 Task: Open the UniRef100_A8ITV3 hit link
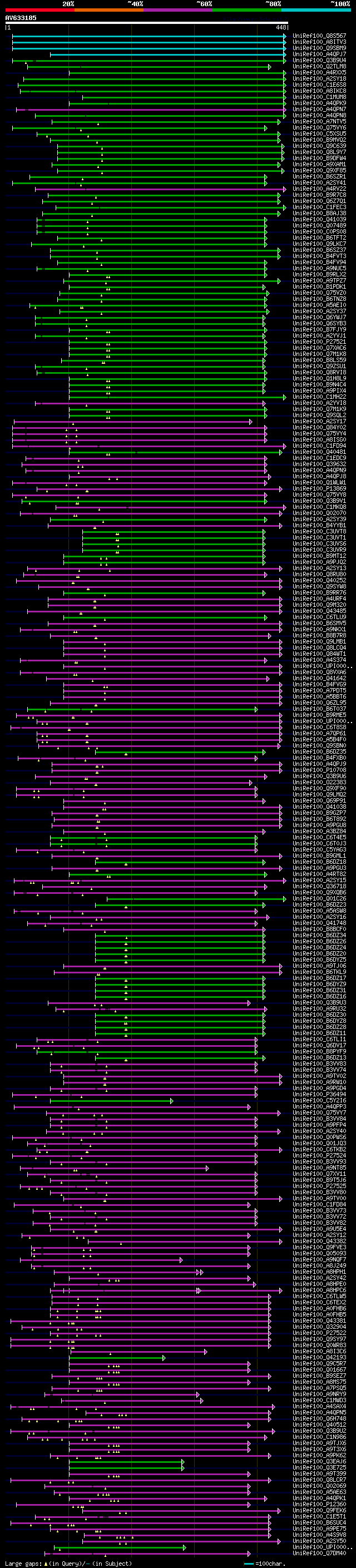[319, 42]
